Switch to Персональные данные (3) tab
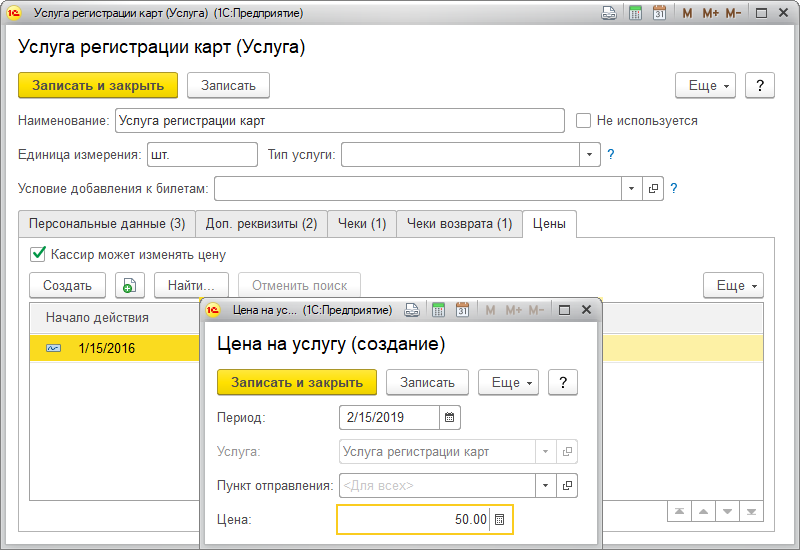 (x=106, y=224)
